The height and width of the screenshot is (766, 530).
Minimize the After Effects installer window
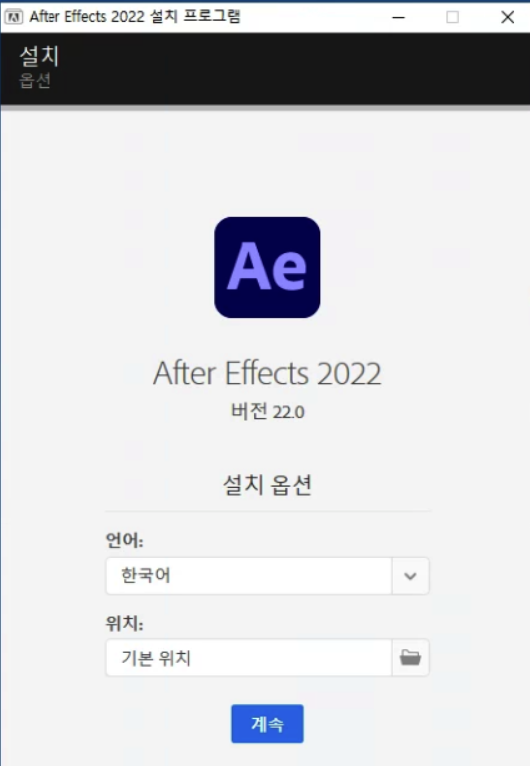pos(399,17)
